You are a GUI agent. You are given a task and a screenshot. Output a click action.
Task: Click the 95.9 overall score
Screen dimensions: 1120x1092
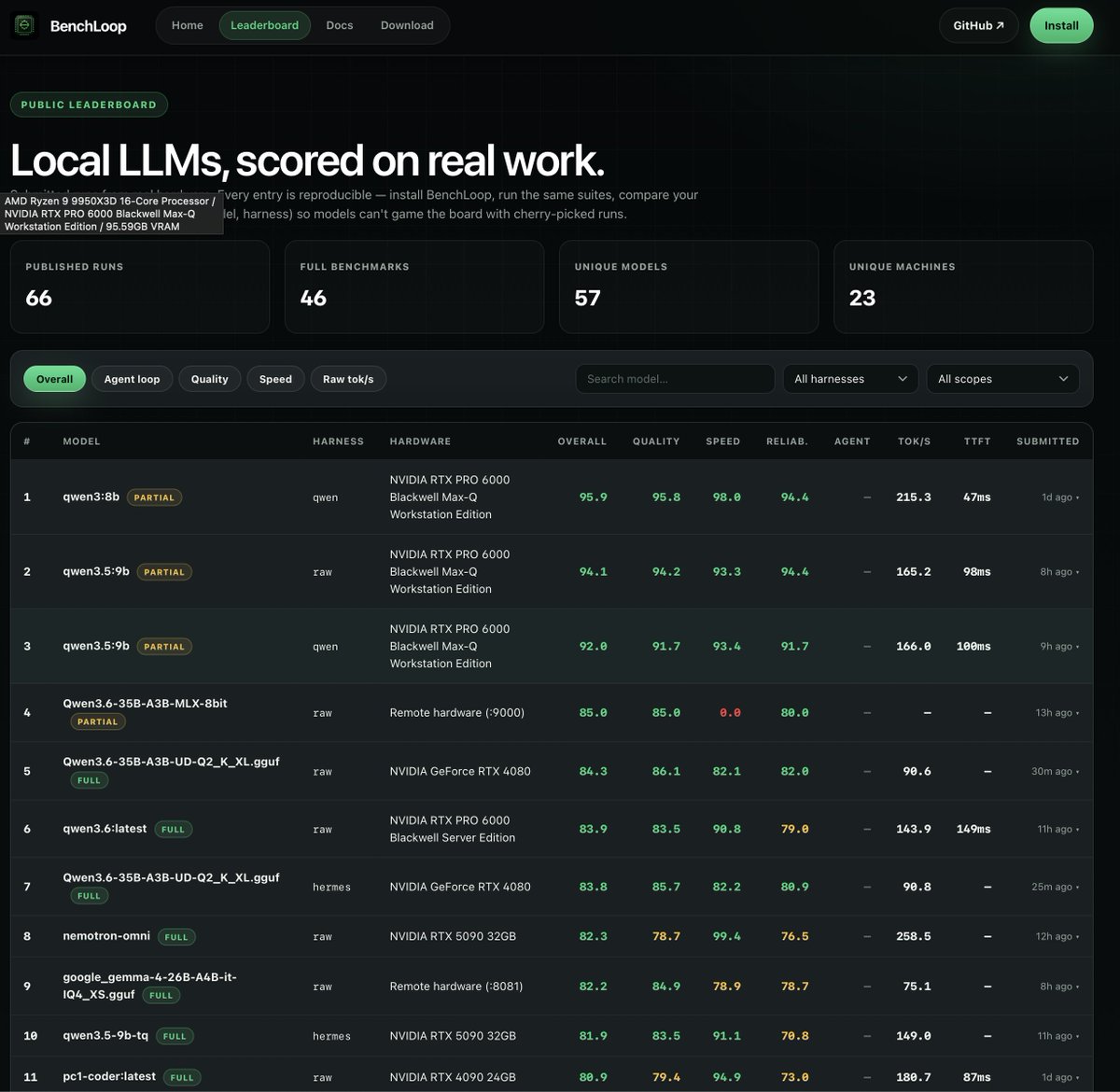tap(593, 497)
